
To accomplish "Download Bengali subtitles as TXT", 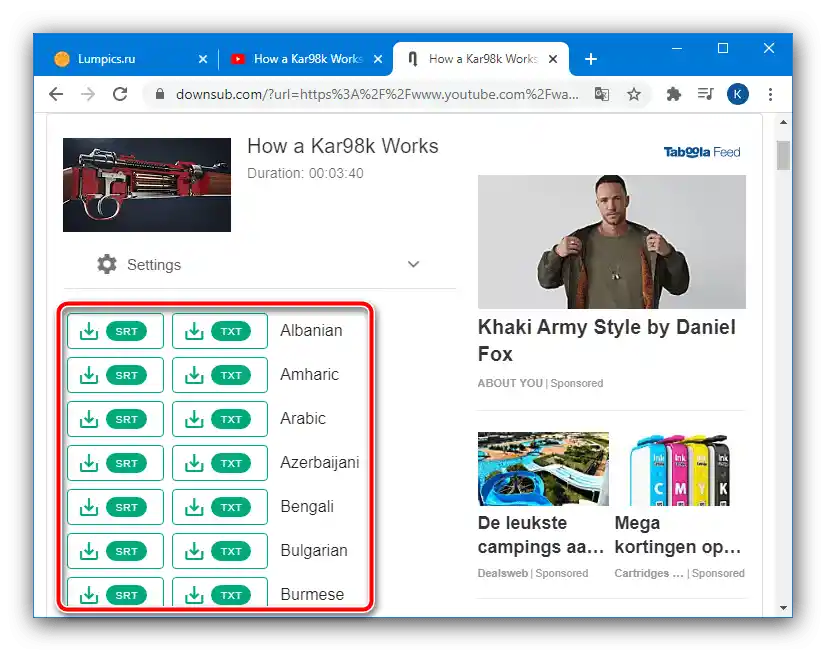I will [220, 507].
